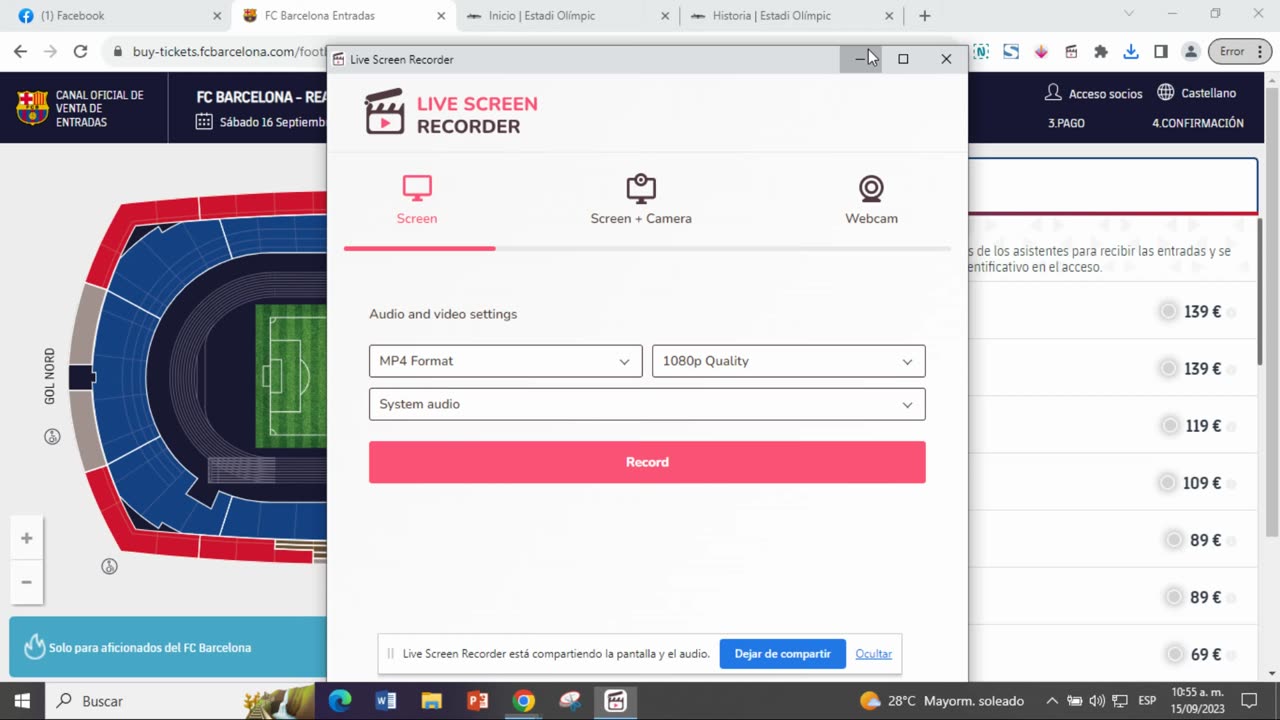Switch to the FC Barcelona Entradas tab
This screenshot has height=720, width=1280.
pyautogui.click(x=344, y=16)
